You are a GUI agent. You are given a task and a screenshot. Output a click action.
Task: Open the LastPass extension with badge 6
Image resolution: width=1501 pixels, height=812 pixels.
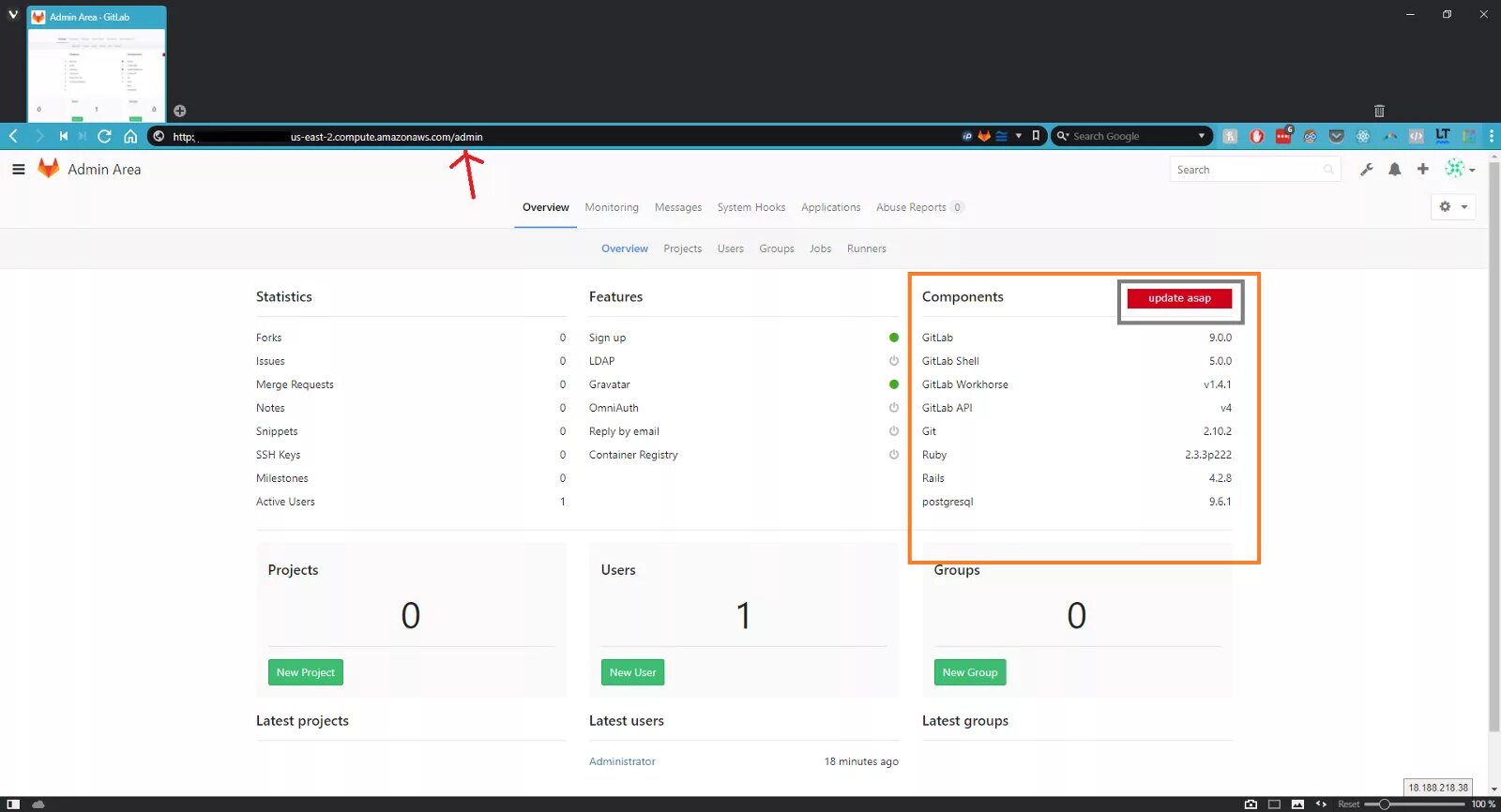click(x=1283, y=136)
